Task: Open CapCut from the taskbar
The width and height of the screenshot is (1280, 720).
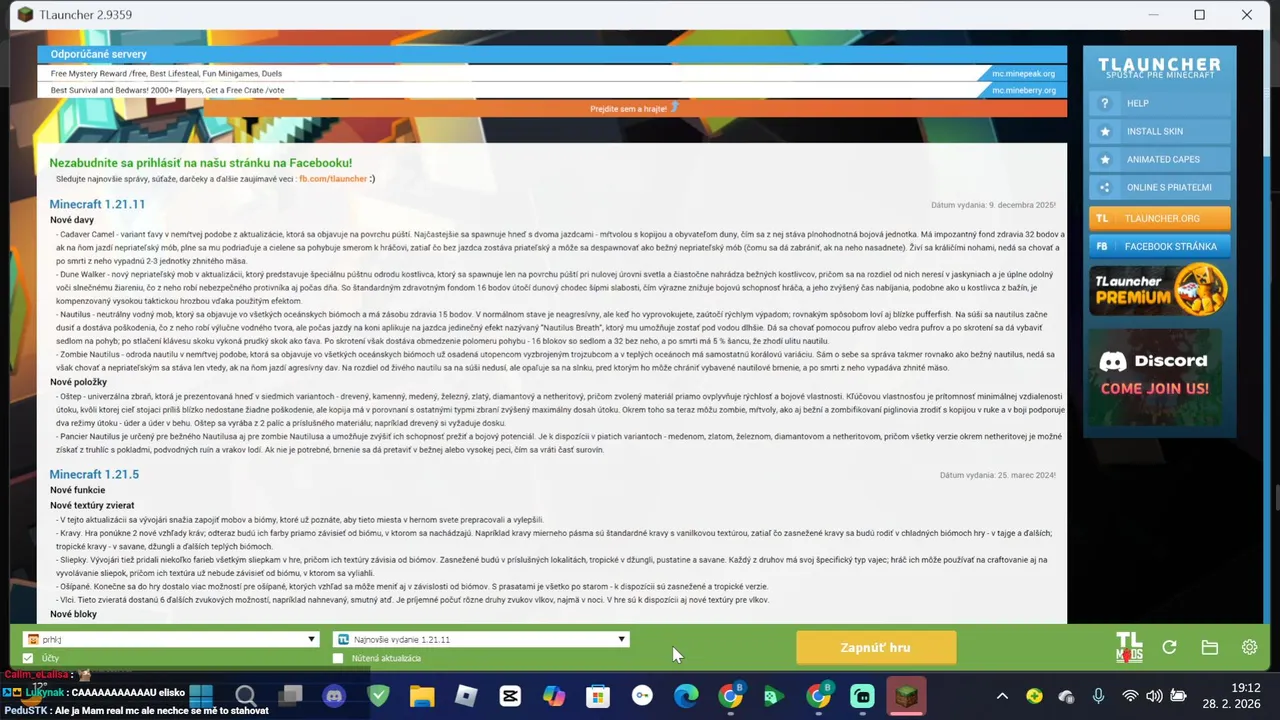Action: tap(510, 696)
